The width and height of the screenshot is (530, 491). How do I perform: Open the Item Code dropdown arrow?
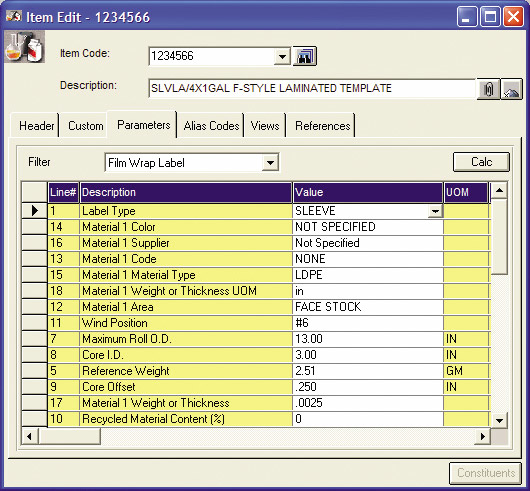[282, 56]
